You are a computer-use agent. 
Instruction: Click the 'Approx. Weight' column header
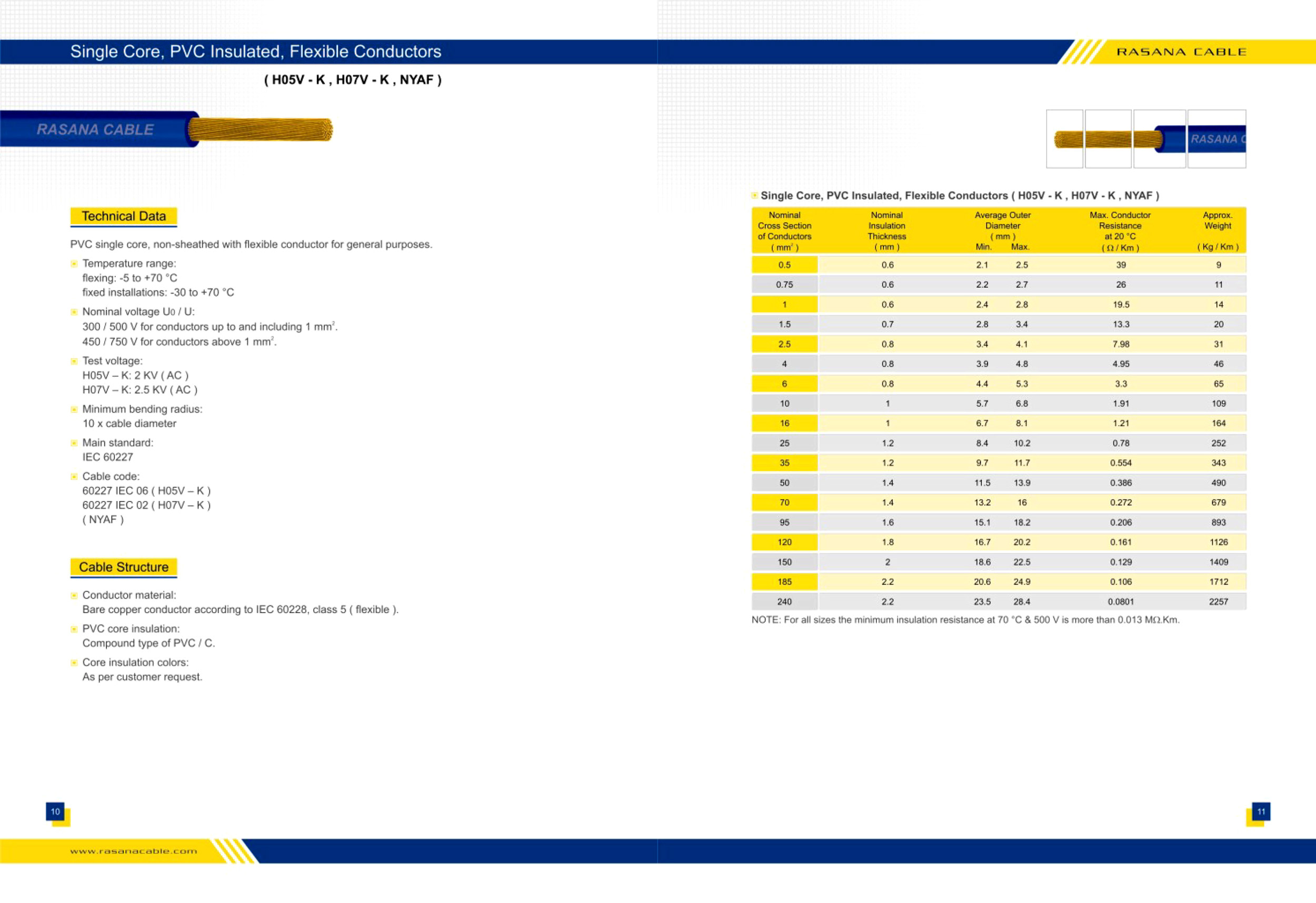[1218, 231]
